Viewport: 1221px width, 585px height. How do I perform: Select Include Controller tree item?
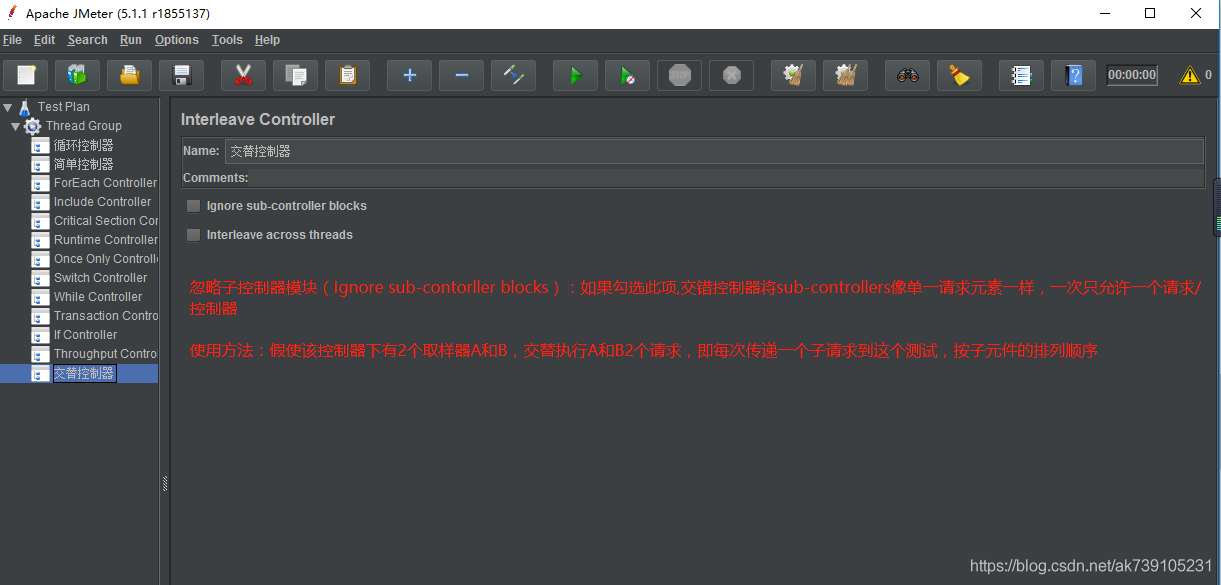pos(102,202)
